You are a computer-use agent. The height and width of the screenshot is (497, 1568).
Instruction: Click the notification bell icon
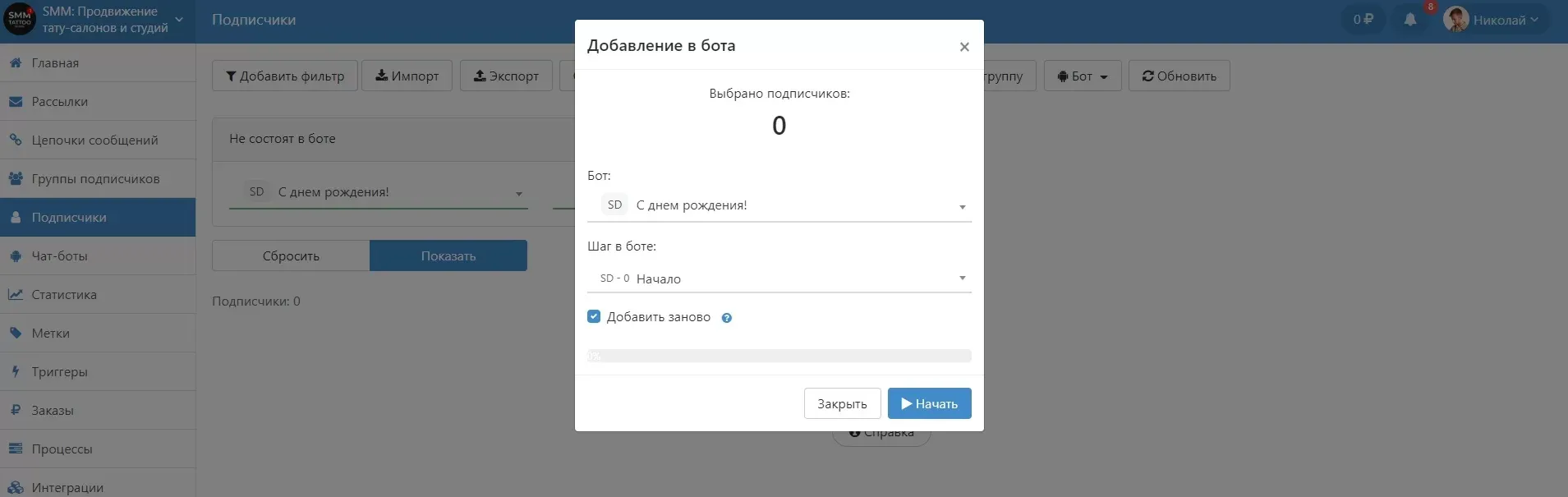1409,20
